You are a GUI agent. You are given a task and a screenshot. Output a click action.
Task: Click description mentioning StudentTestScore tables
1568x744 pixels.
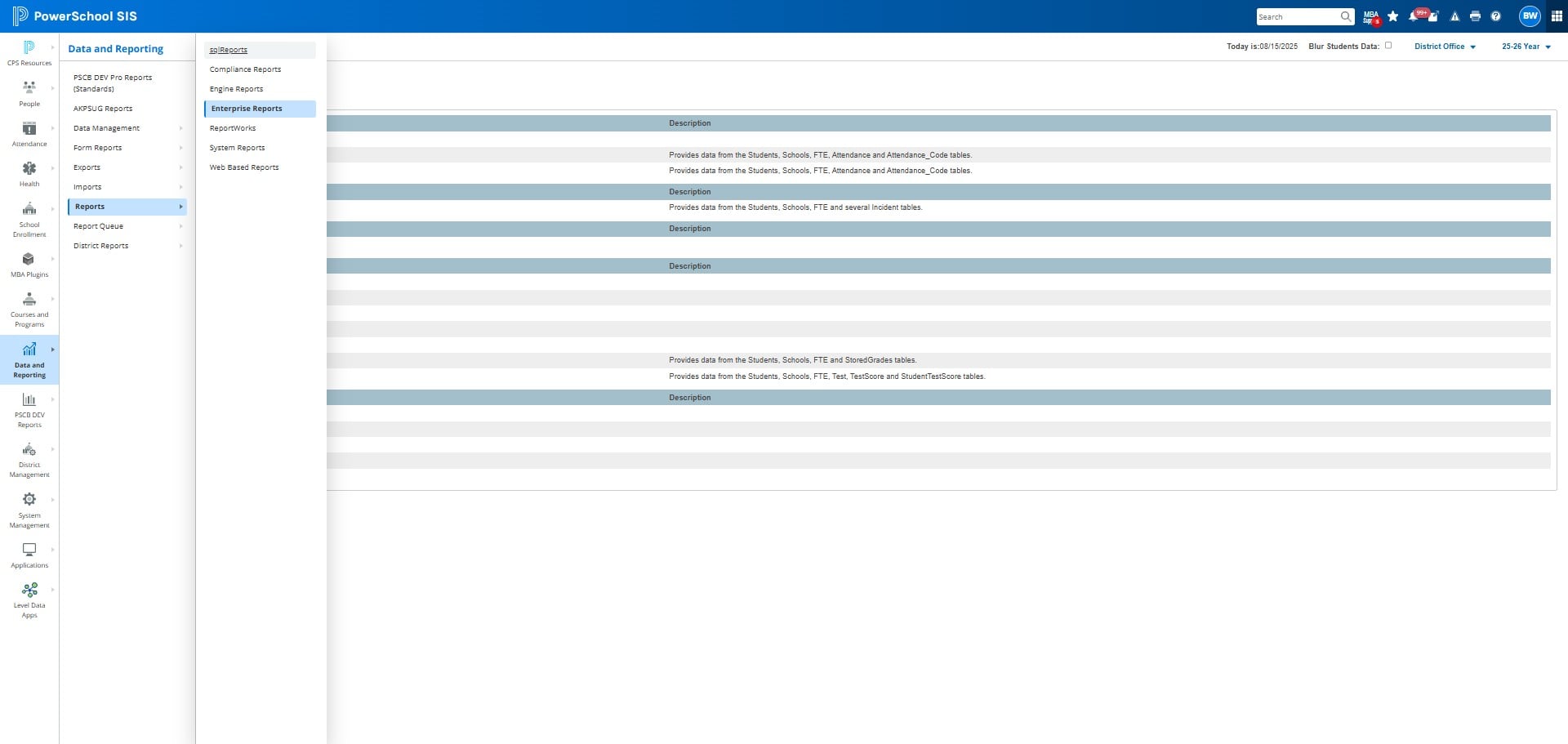(826, 376)
